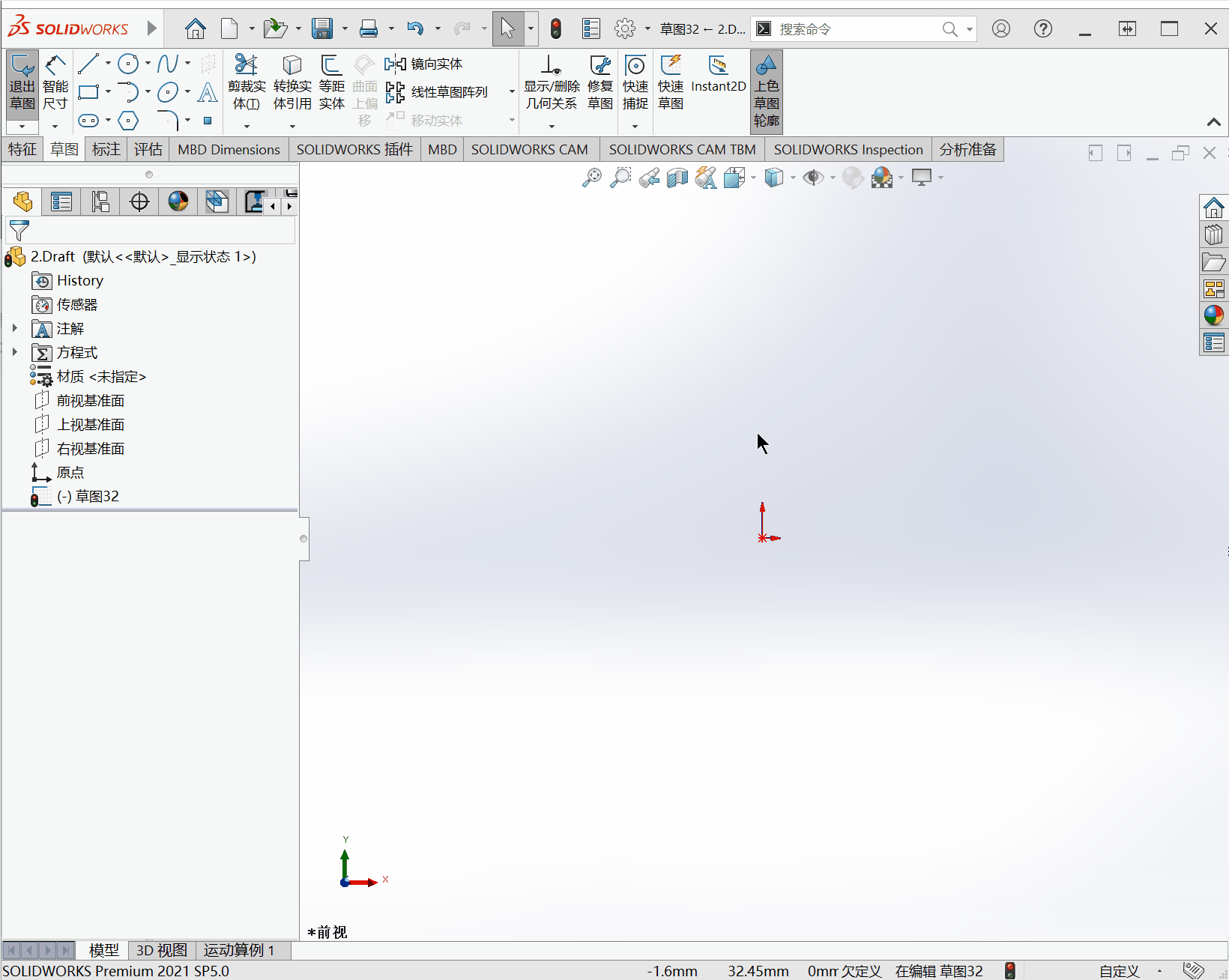Click the Rebuild traffic light icon
This screenshot has height=980, width=1229.
(x=556, y=29)
